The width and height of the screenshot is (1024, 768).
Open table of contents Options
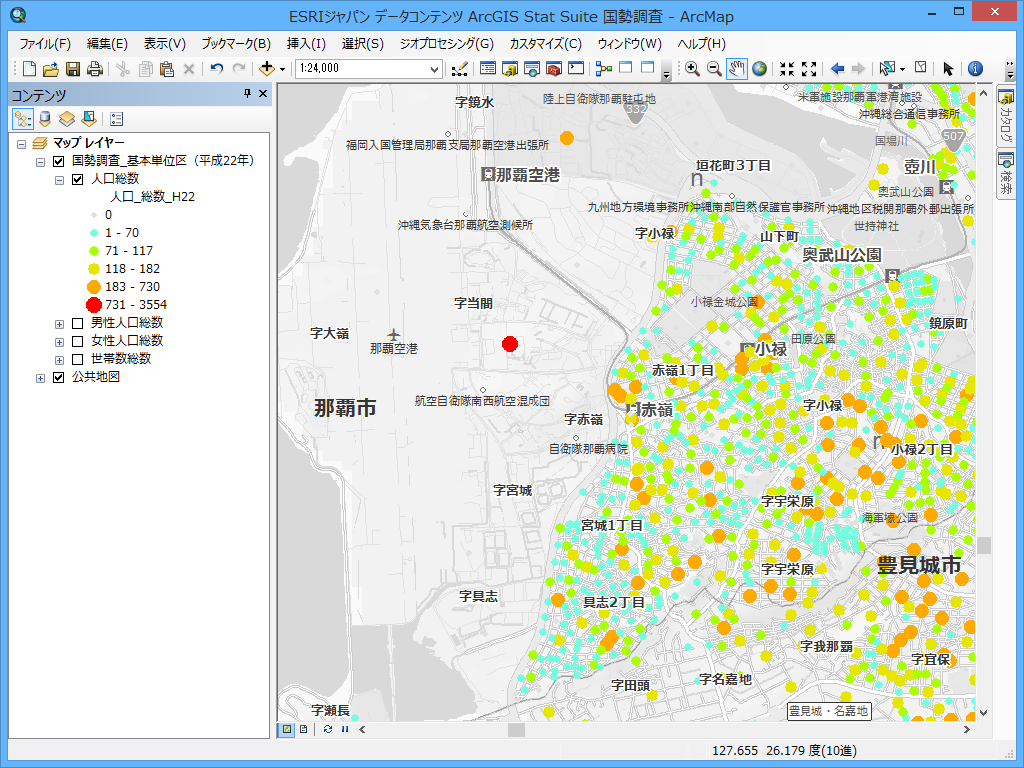click(117, 119)
